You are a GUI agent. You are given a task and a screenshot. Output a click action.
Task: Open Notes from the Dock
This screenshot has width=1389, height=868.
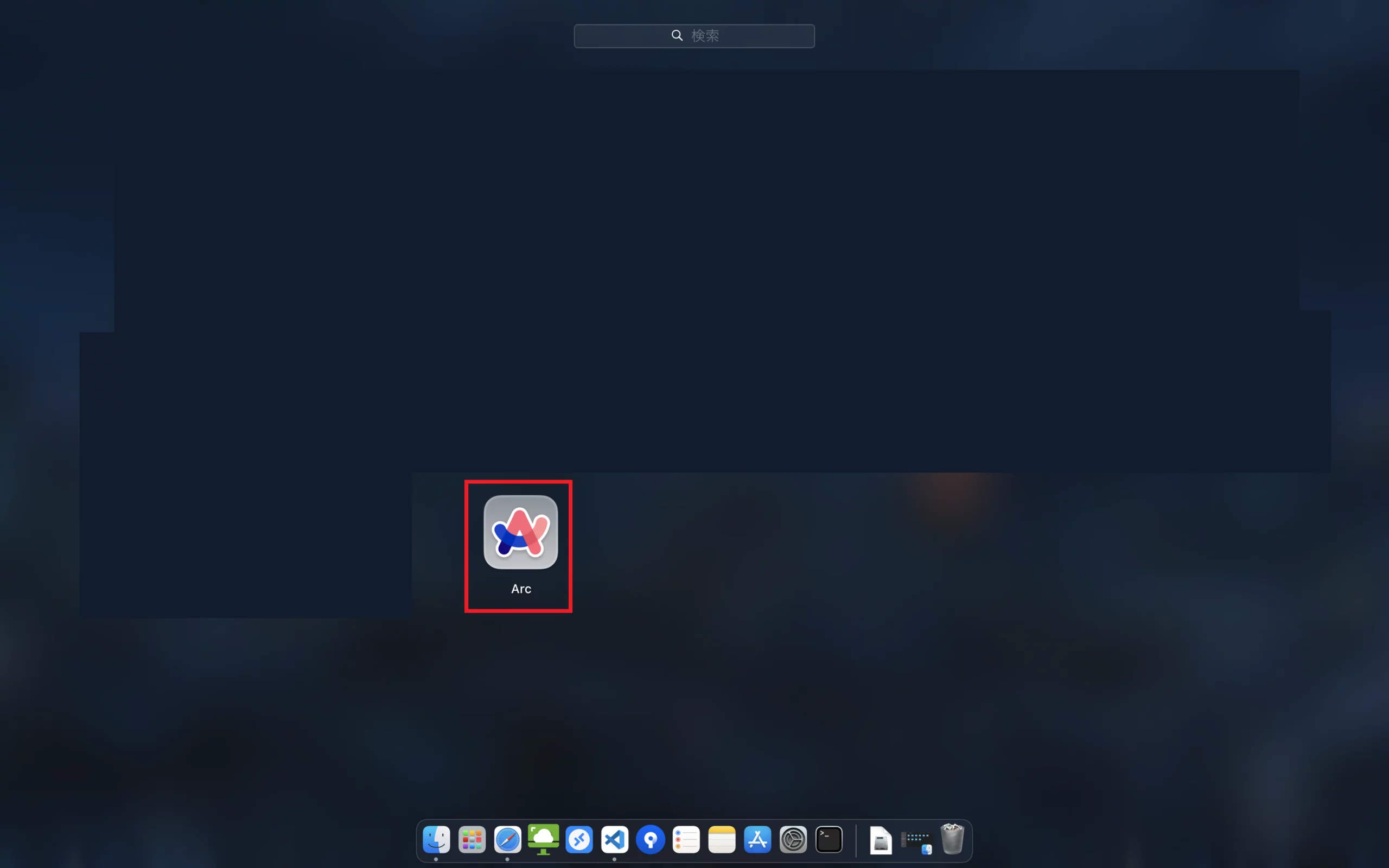[x=722, y=839]
